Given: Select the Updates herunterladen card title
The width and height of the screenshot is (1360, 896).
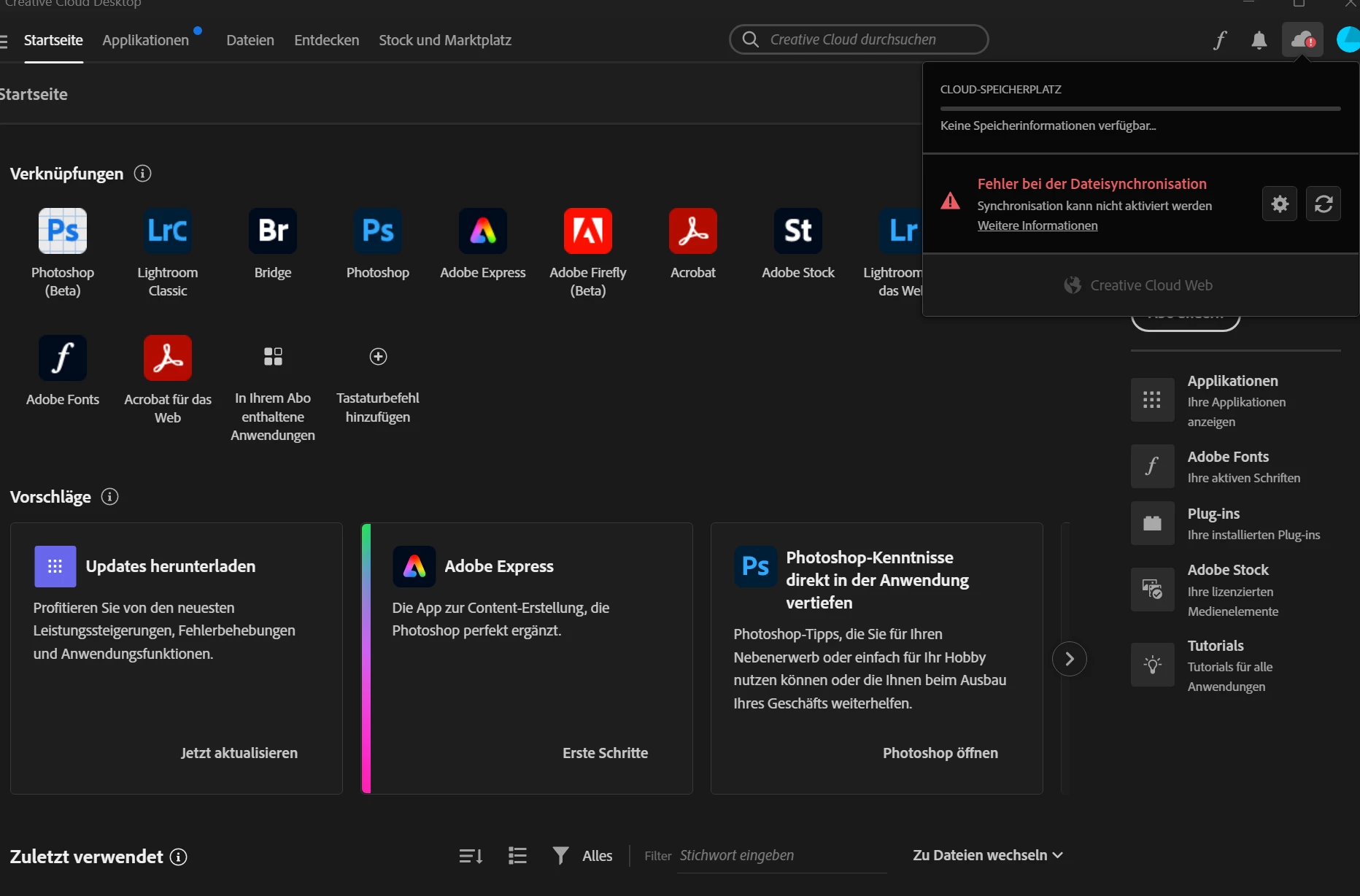Looking at the screenshot, I should [171, 566].
